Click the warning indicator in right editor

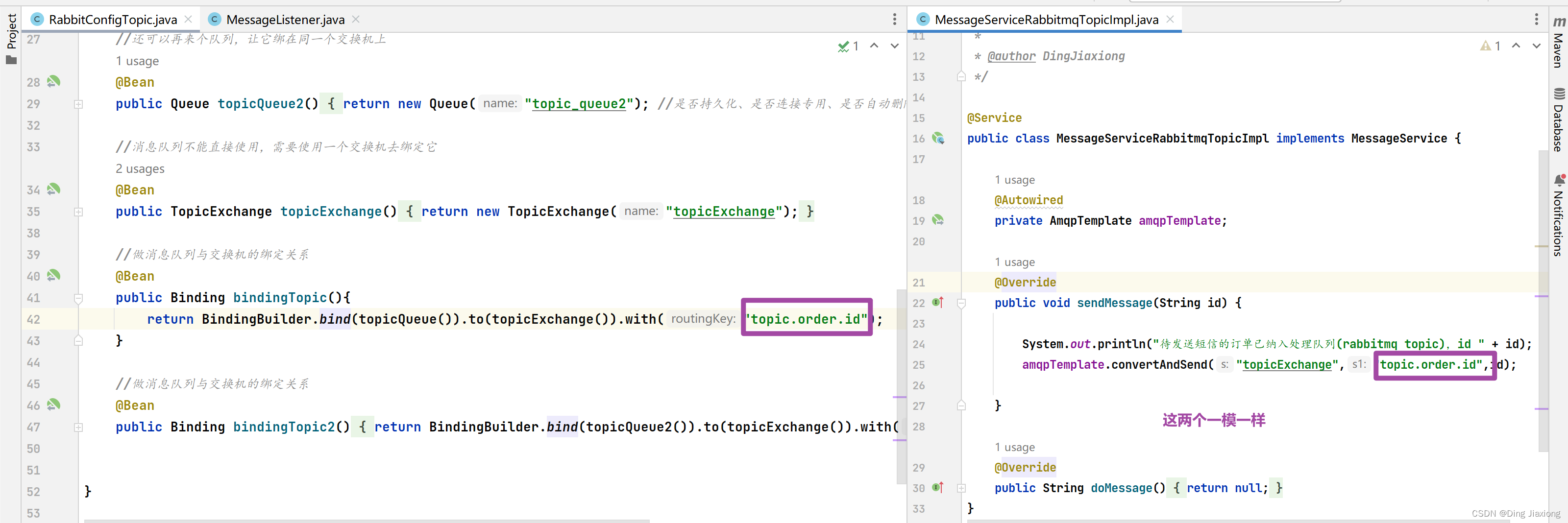(x=1490, y=46)
